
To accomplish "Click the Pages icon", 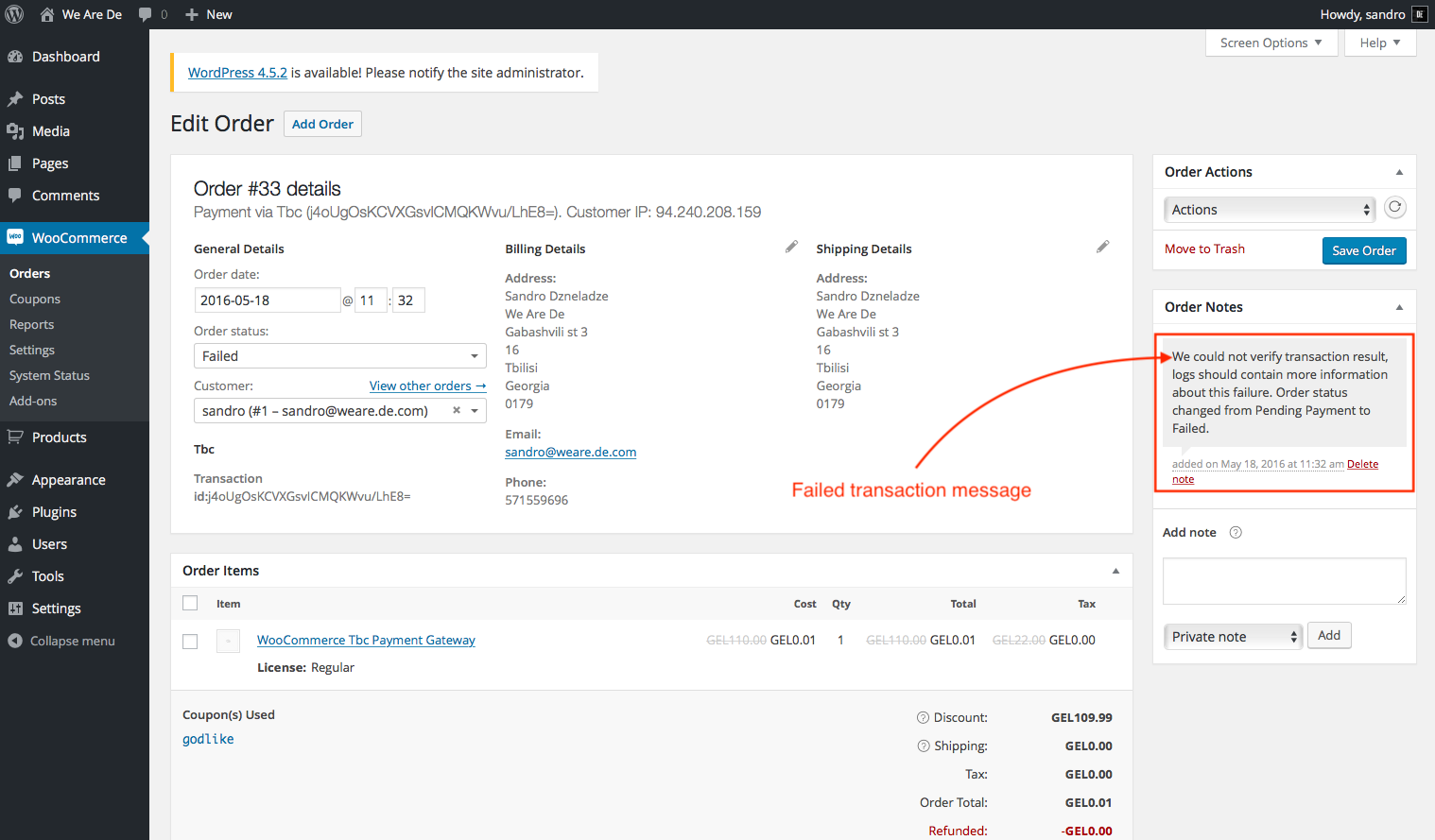I will click(15, 163).
